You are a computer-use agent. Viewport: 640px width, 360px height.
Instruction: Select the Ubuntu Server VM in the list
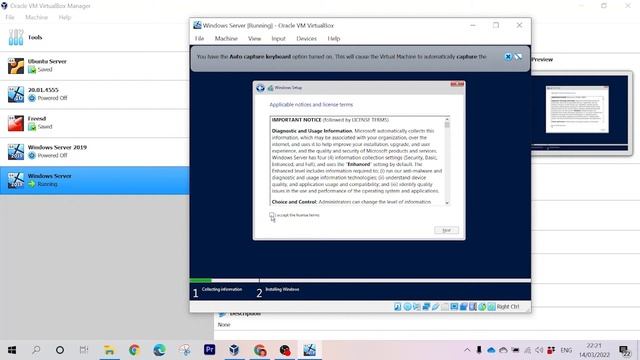click(x=94, y=66)
